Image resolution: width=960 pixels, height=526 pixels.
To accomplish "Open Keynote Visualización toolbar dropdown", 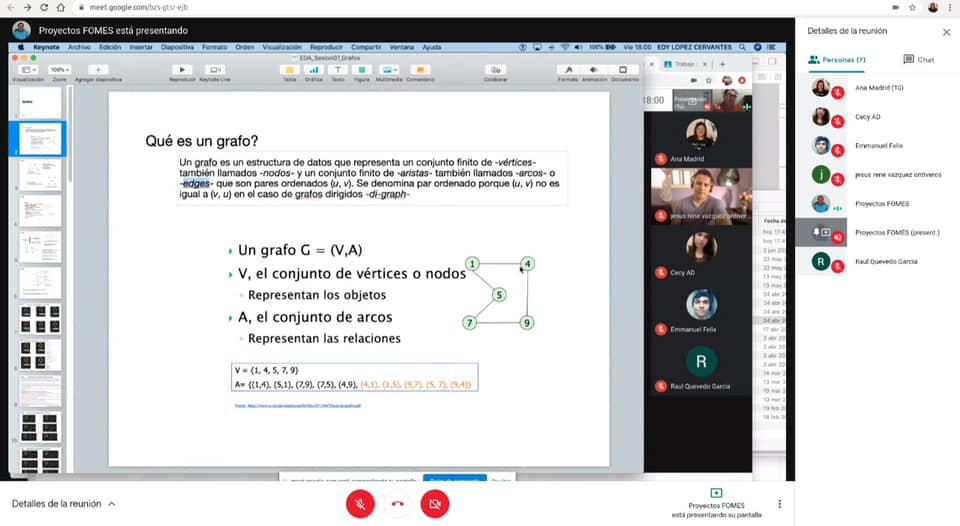I will click(28, 70).
